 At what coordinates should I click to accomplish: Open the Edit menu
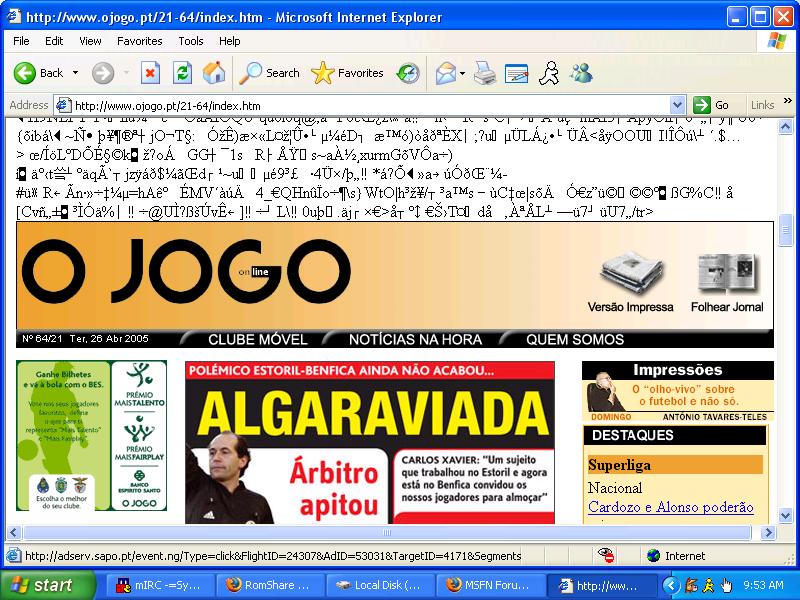(x=54, y=41)
